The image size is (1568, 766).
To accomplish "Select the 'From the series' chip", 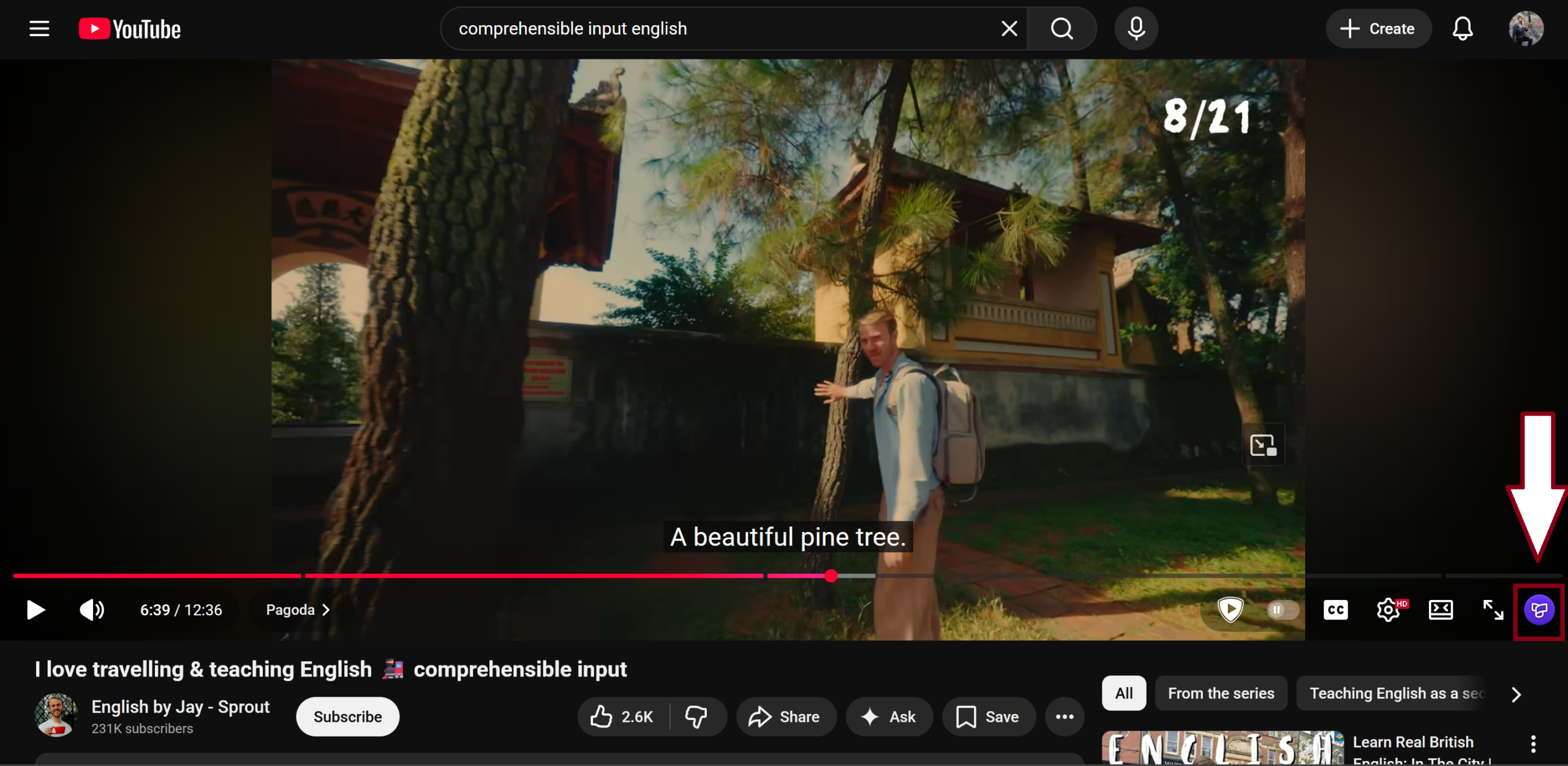I will coord(1221,693).
